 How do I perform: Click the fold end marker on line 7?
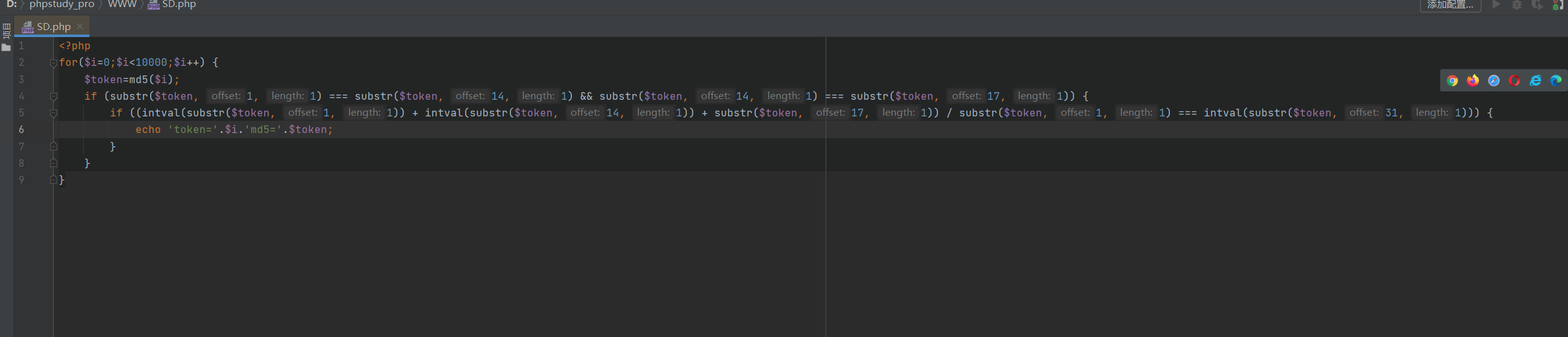pyautogui.click(x=54, y=146)
